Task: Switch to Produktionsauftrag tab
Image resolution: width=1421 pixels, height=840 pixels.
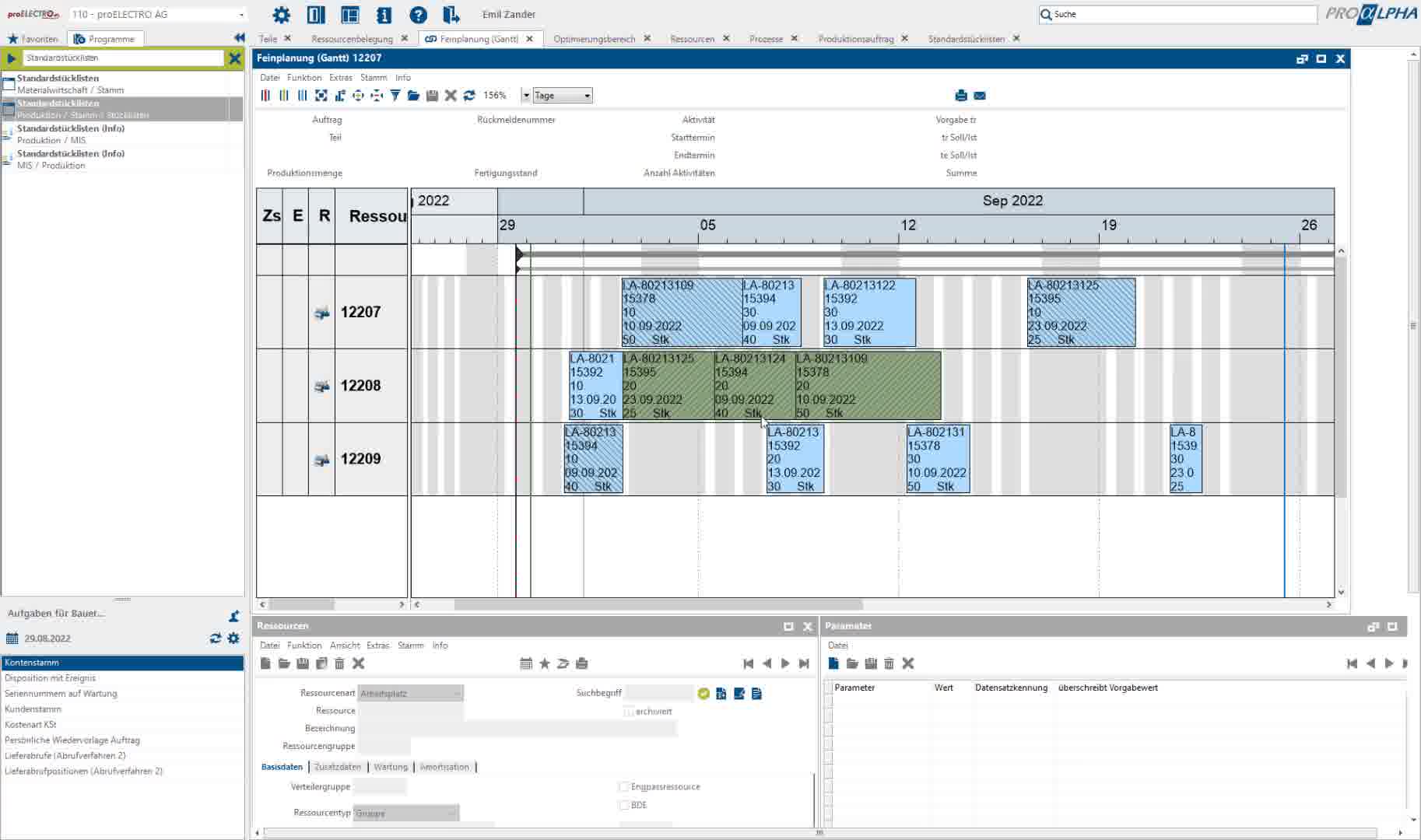Action: click(856, 39)
